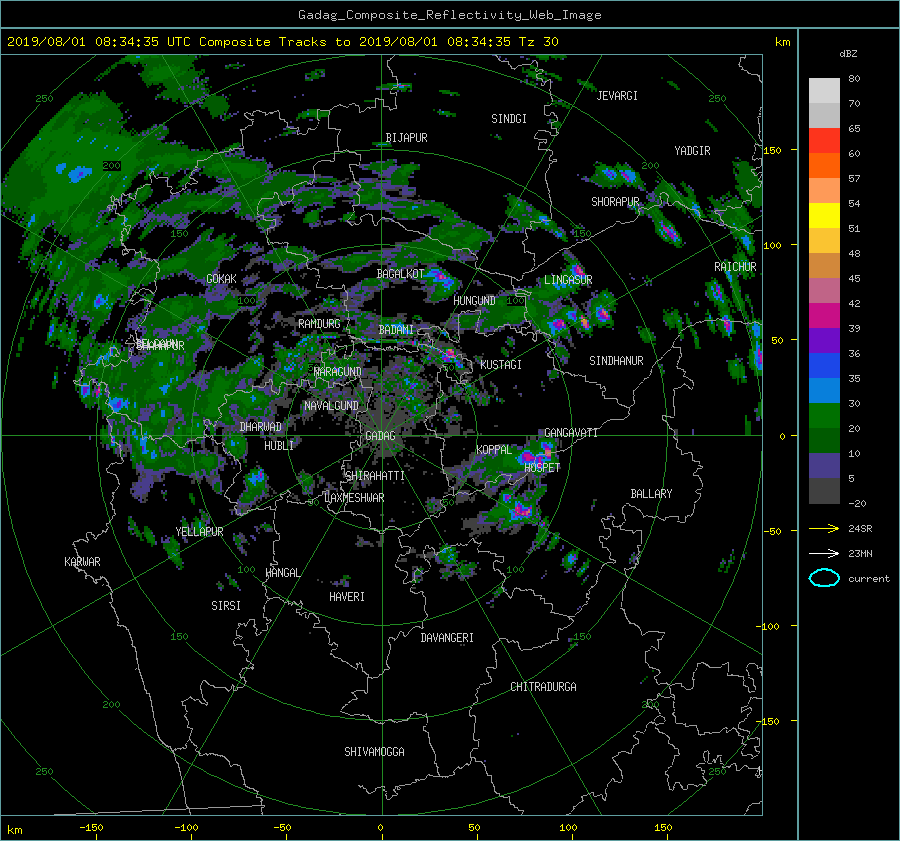Click the SHIVAMOGGA city label
This screenshot has height=841, width=900.
coord(374,752)
